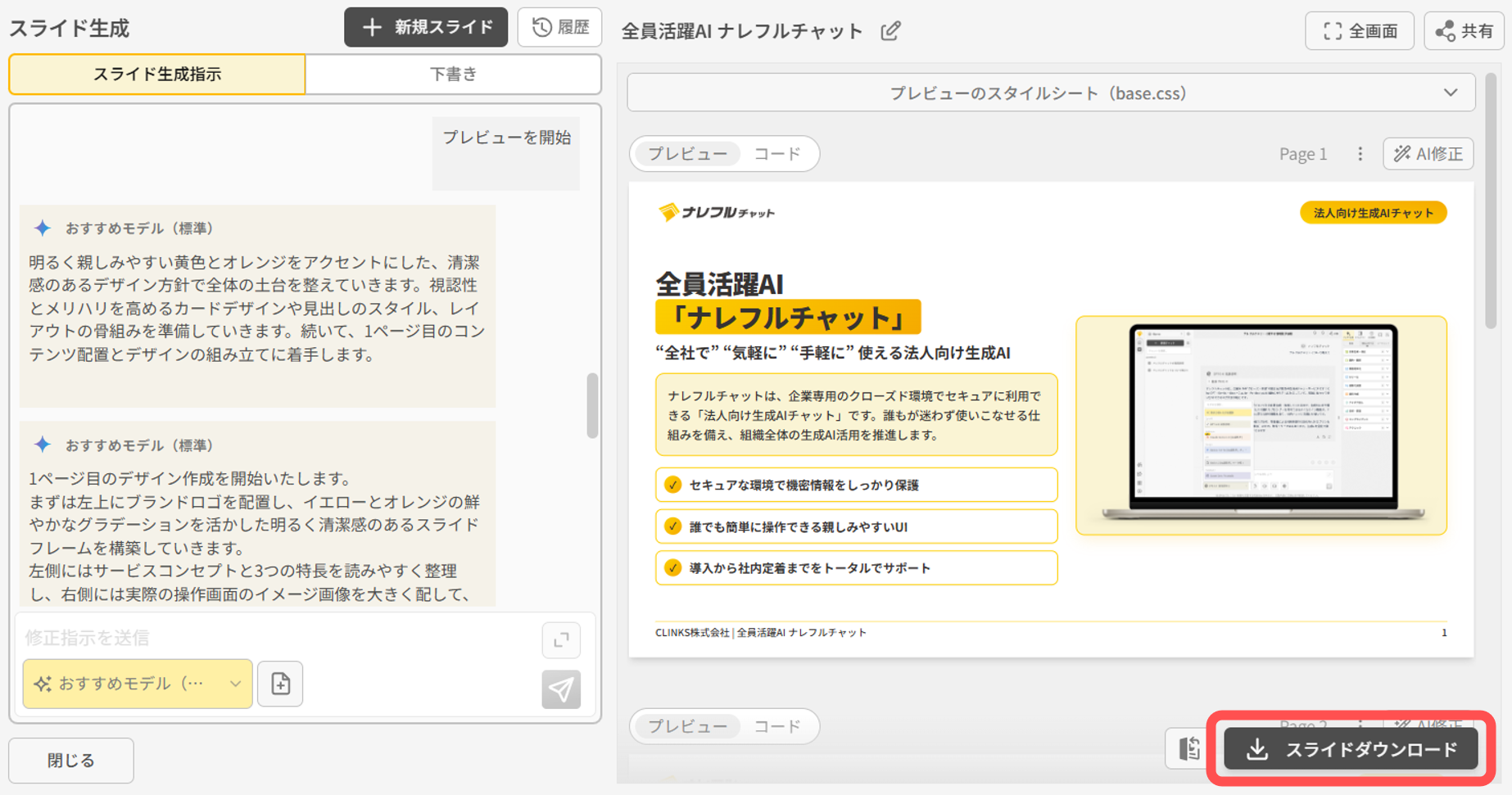Edit the slide title with the pencil icon
The image size is (1512, 795).
[890, 31]
